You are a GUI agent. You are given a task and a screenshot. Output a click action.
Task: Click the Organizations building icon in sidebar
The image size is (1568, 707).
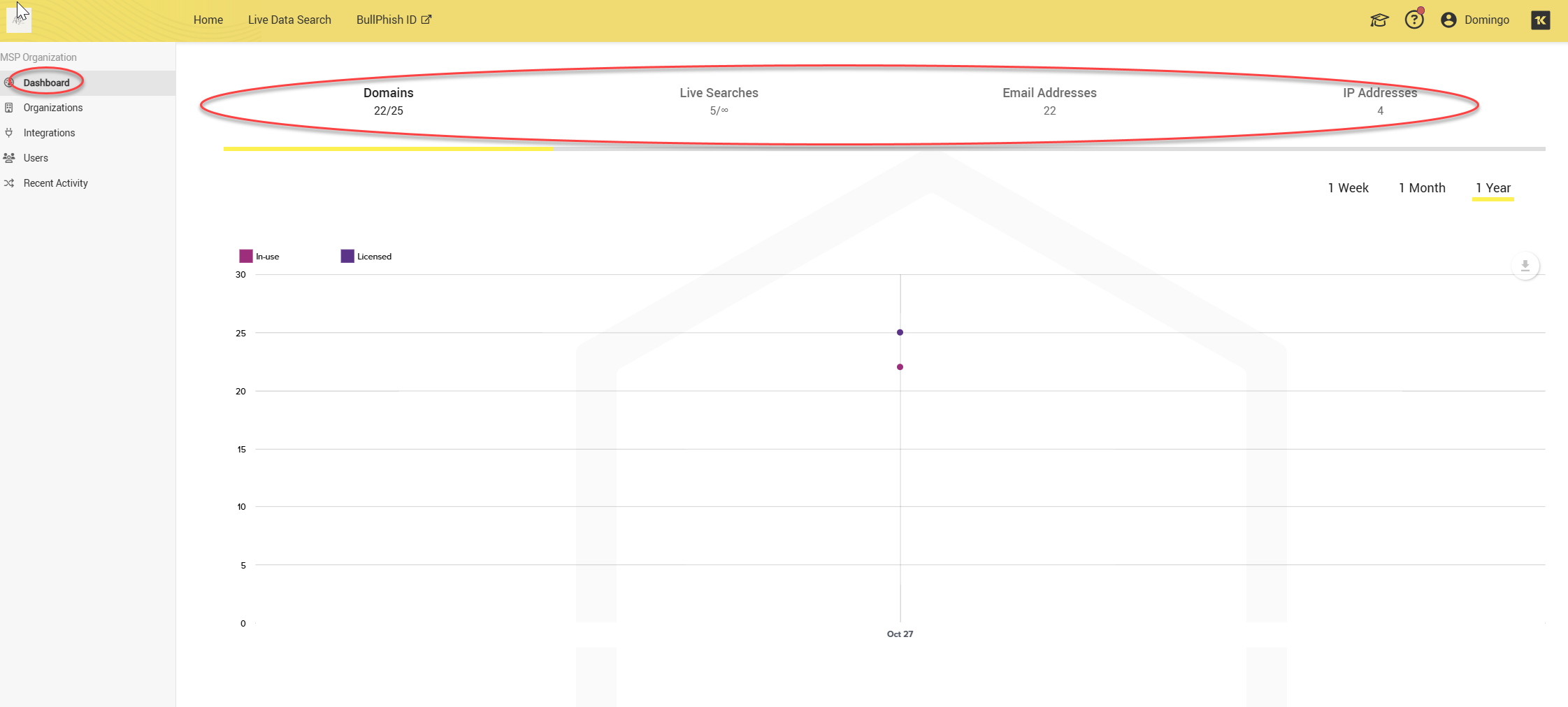click(x=9, y=108)
